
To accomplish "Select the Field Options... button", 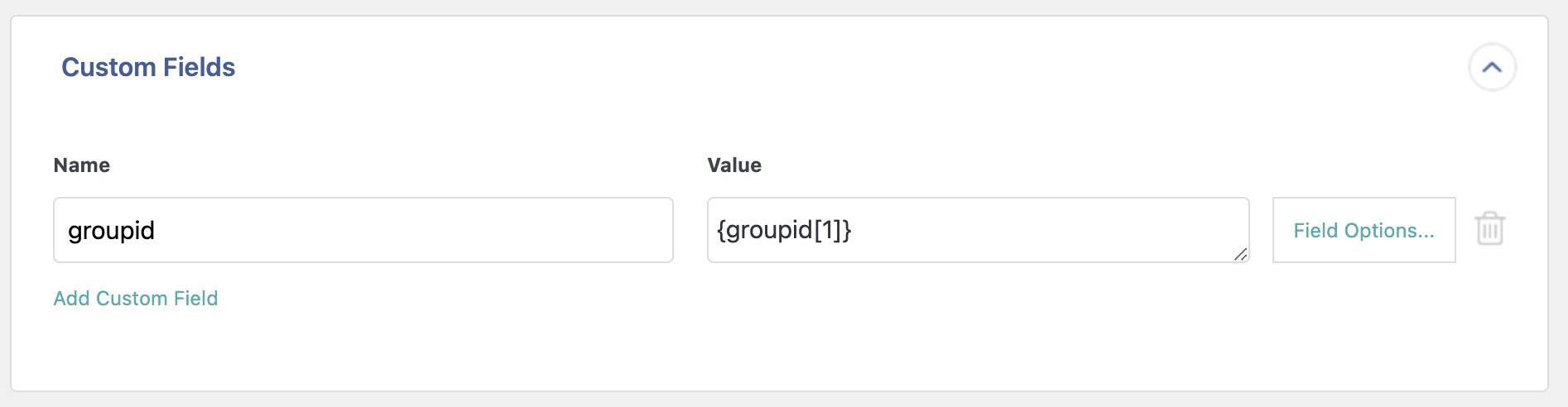I will click(1364, 230).
